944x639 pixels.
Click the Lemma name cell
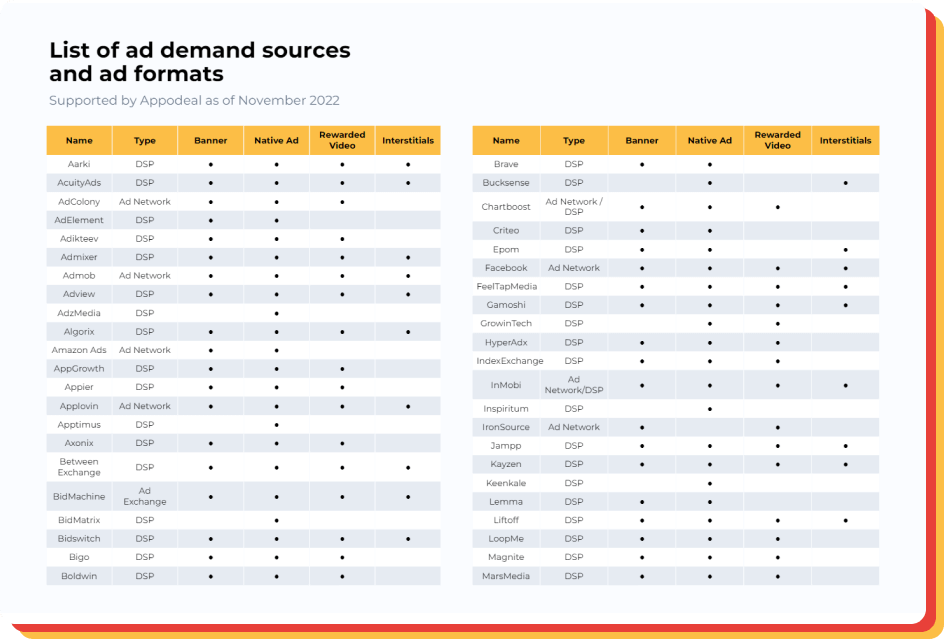[x=506, y=502]
